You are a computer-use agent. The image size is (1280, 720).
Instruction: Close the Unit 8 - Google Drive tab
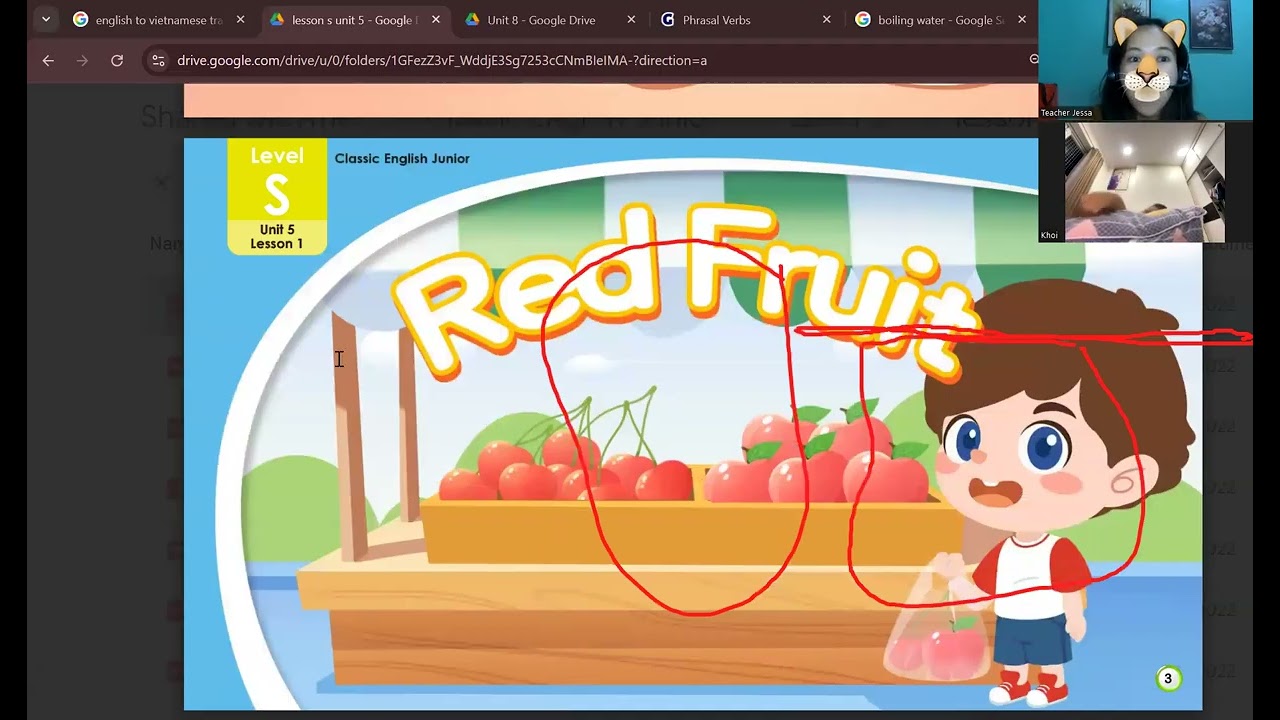coord(631,20)
